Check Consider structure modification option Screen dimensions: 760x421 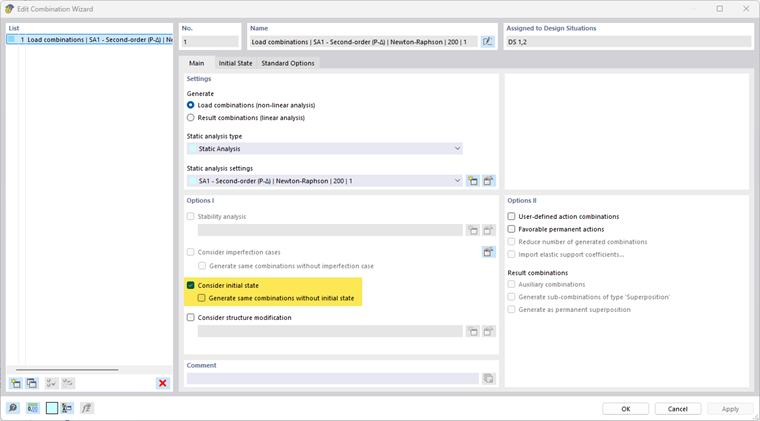tap(191, 317)
